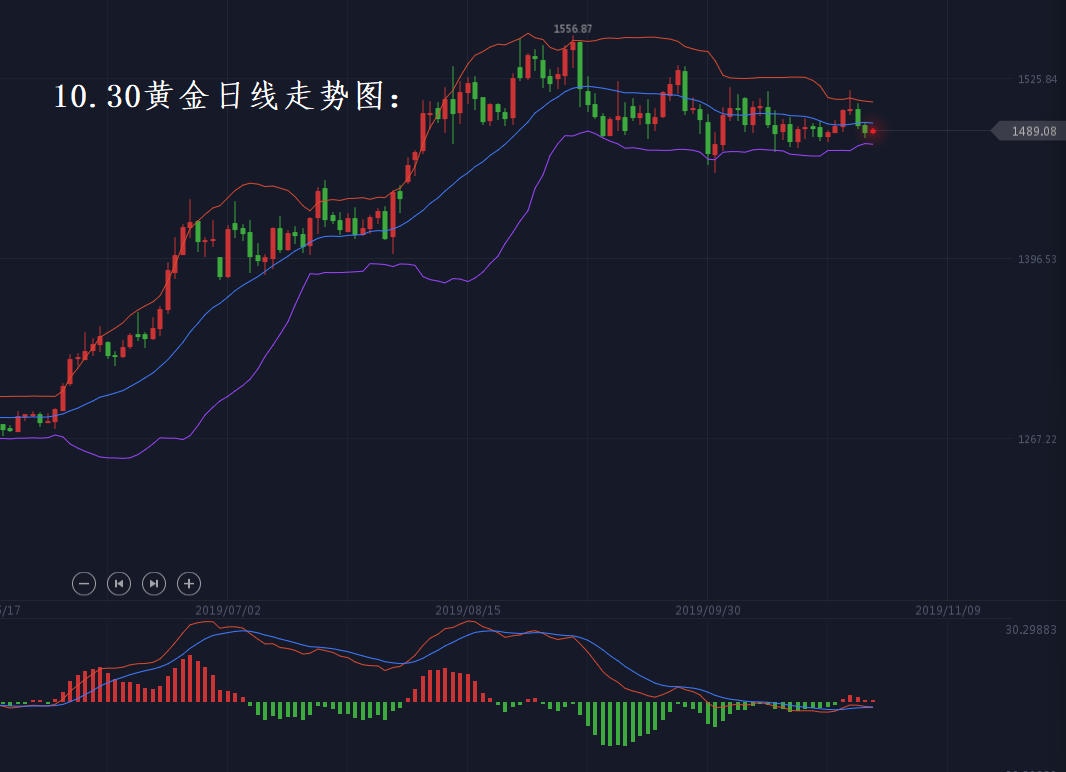Click the red latest-price dot marker
The height and width of the screenshot is (772, 1066).
click(x=873, y=131)
